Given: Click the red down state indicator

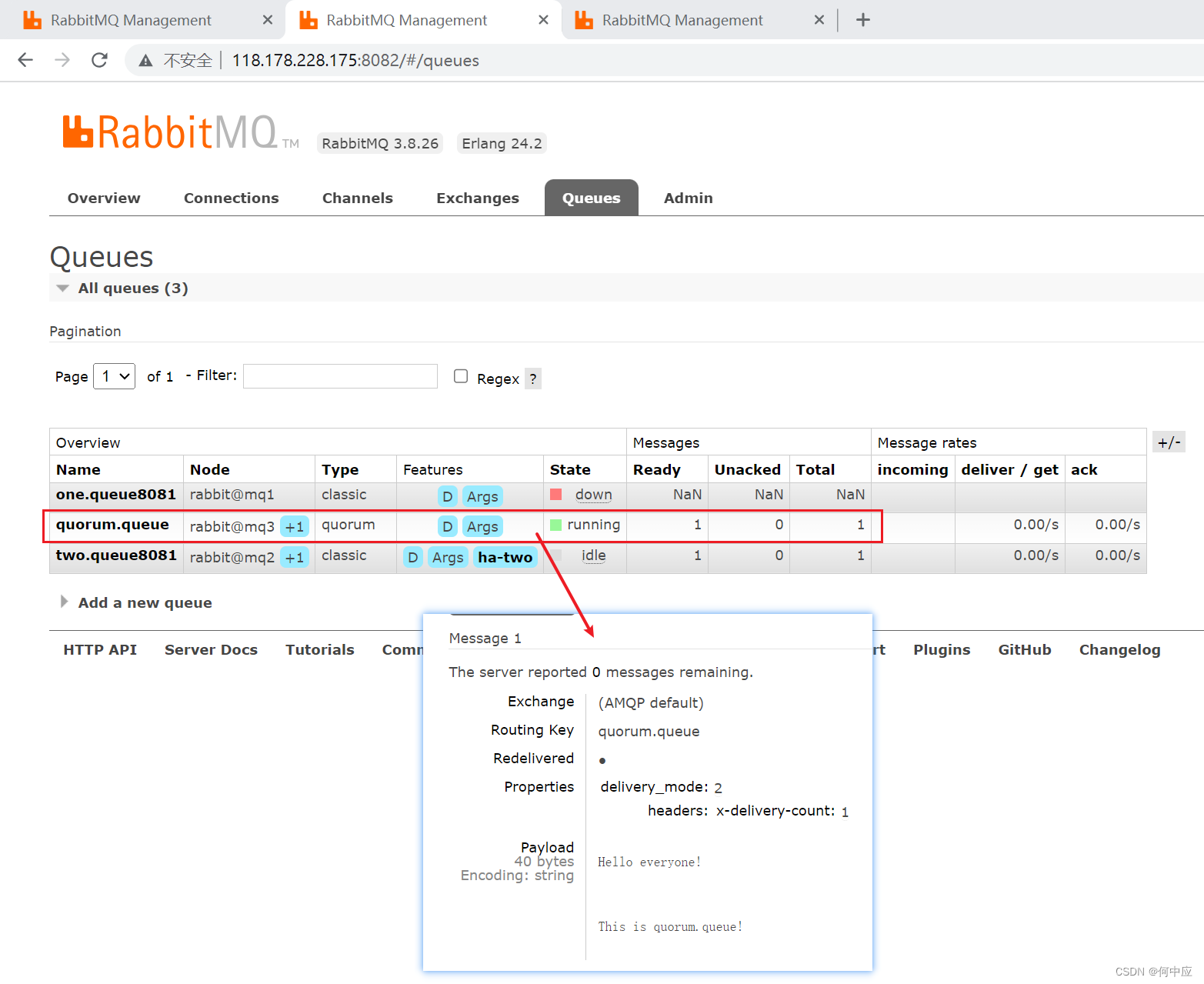Looking at the screenshot, I should pyautogui.click(x=556, y=494).
